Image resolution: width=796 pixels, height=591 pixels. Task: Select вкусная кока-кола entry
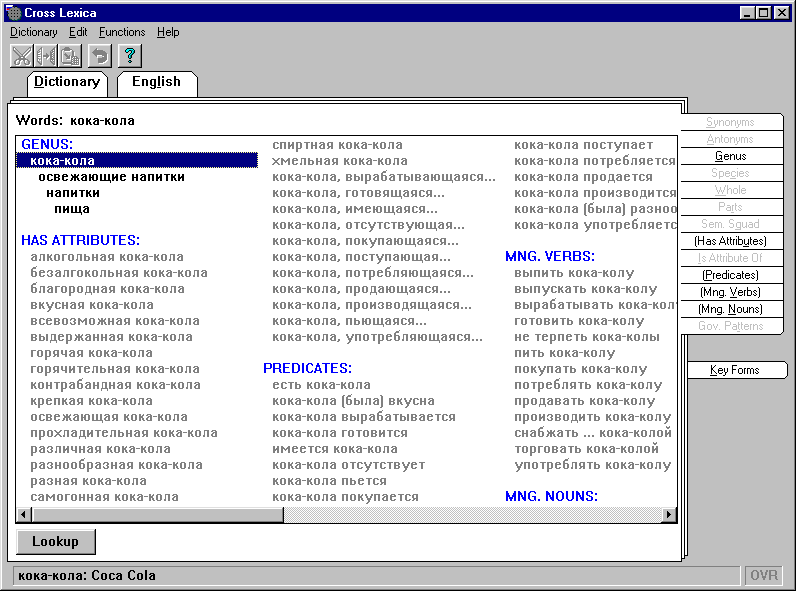(92, 305)
